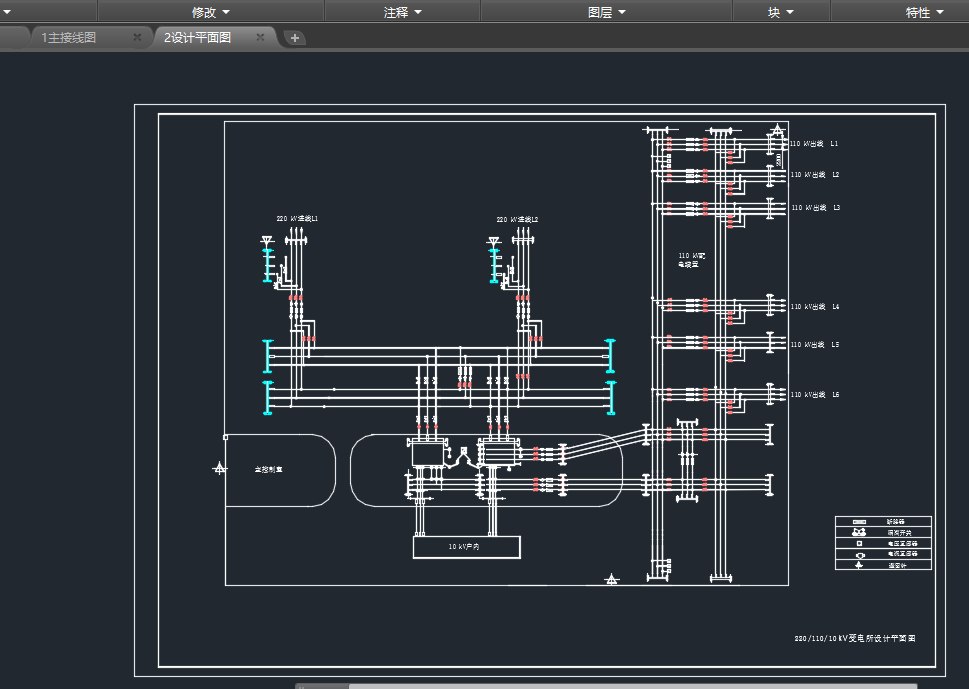This screenshot has height=689, width=969.
Task: Select the 110 kV出线 L5 label
Action: (815, 344)
